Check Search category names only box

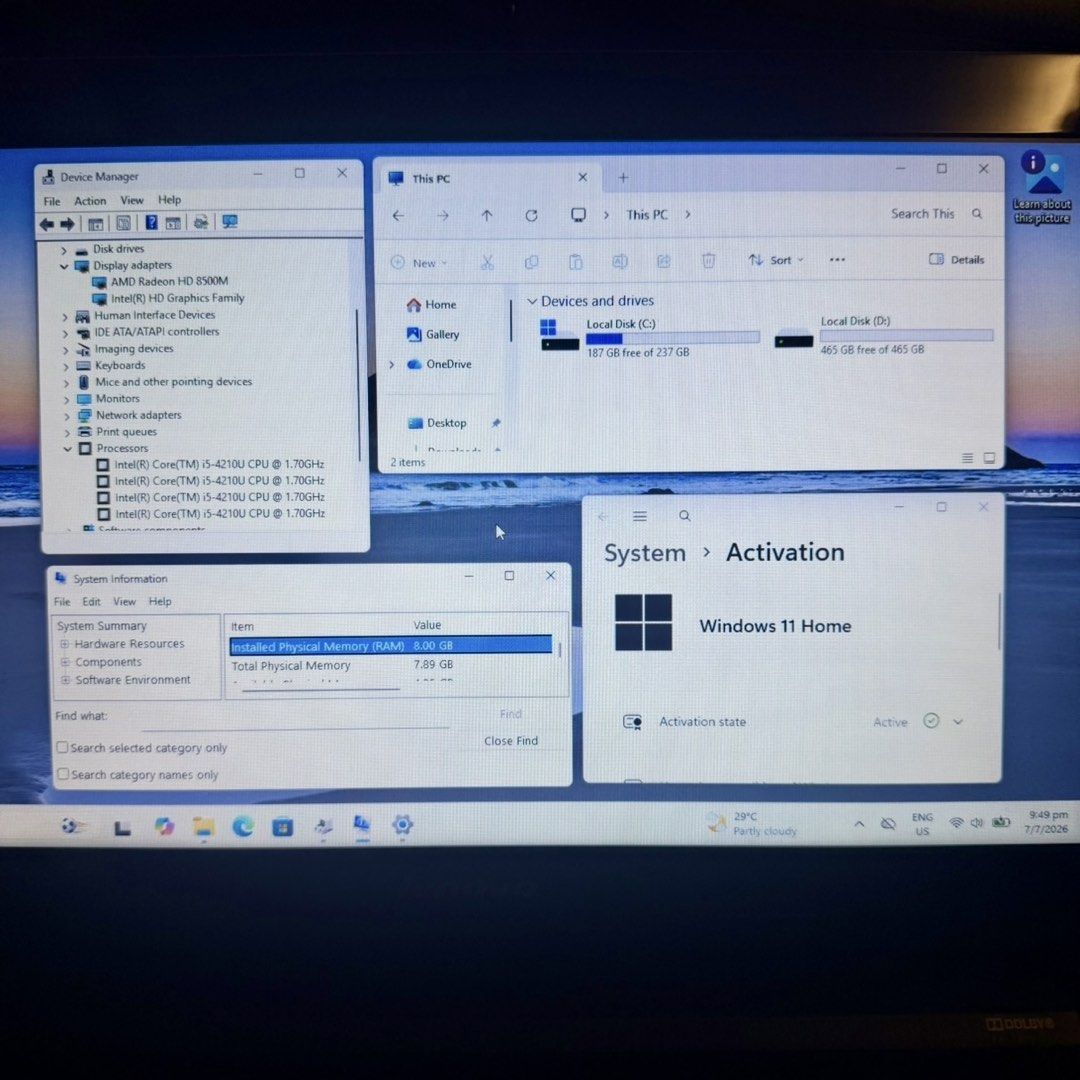[63, 774]
